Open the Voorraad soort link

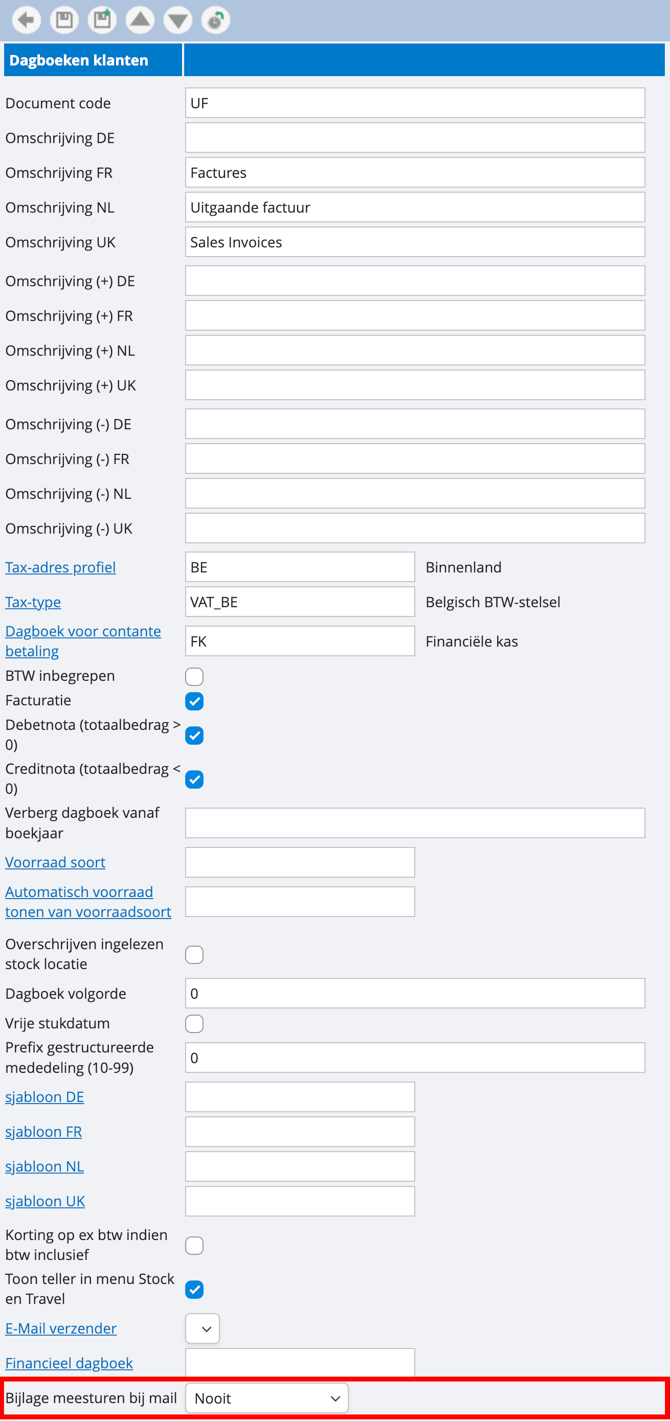click(x=55, y=862)
